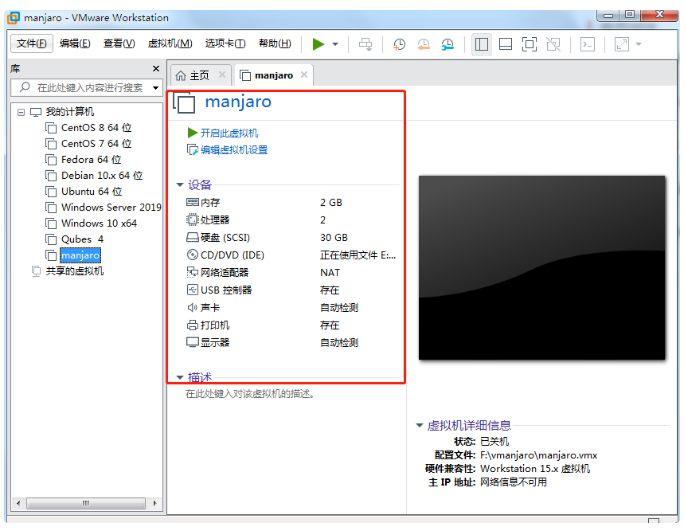
Task: Collapse the 虚拟机详细信息 section
Action: tap(419, 425)
